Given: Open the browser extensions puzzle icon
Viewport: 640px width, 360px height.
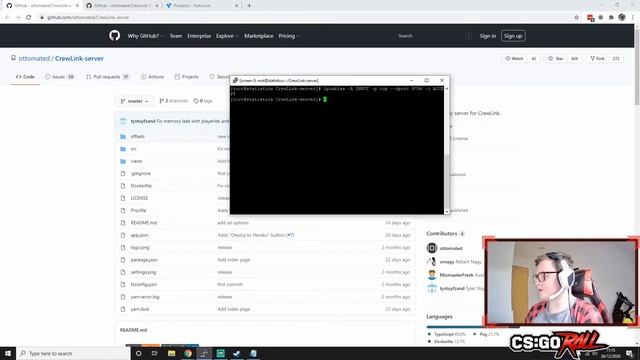Looking at the screenshot, I should click(611, 17).
